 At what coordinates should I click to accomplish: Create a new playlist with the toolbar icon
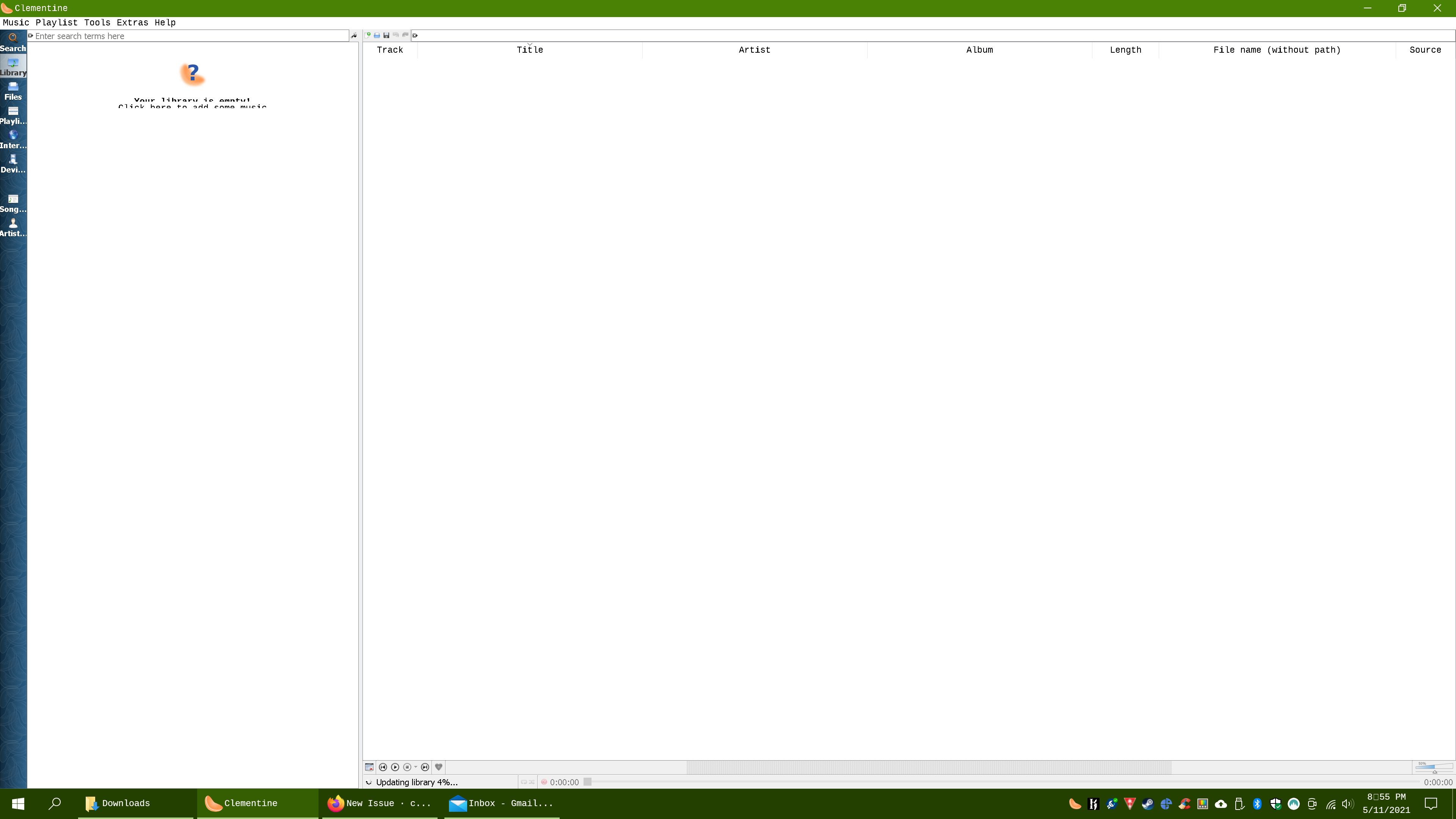click(367, 35)
